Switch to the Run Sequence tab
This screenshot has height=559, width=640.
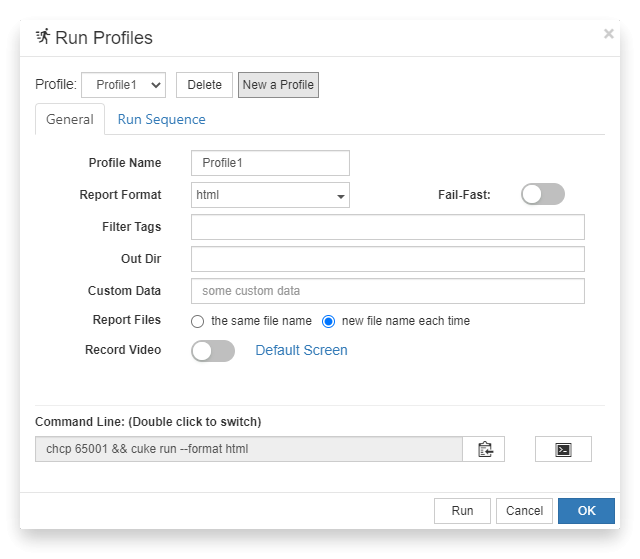click(161, 119)
